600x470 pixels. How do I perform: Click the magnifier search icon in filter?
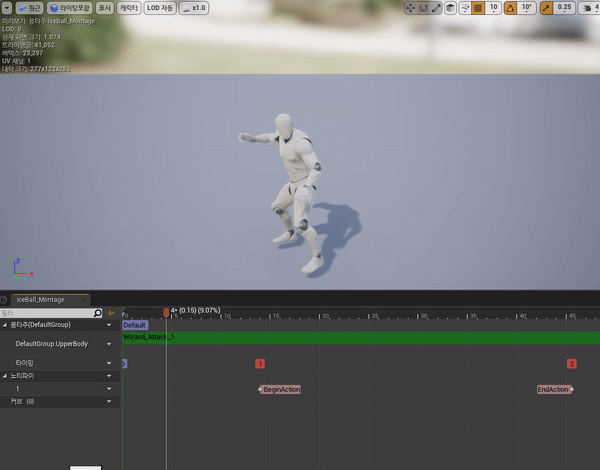click(98, 313)
